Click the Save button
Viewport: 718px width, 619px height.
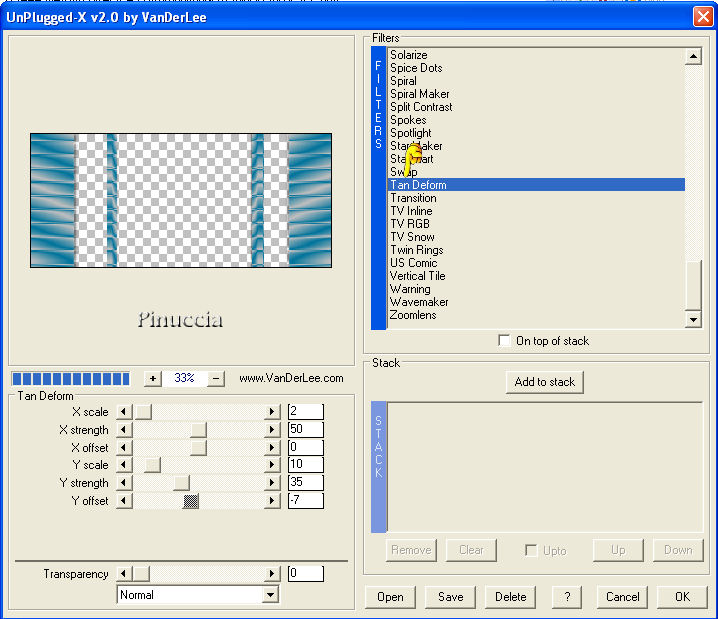[450, 597]
